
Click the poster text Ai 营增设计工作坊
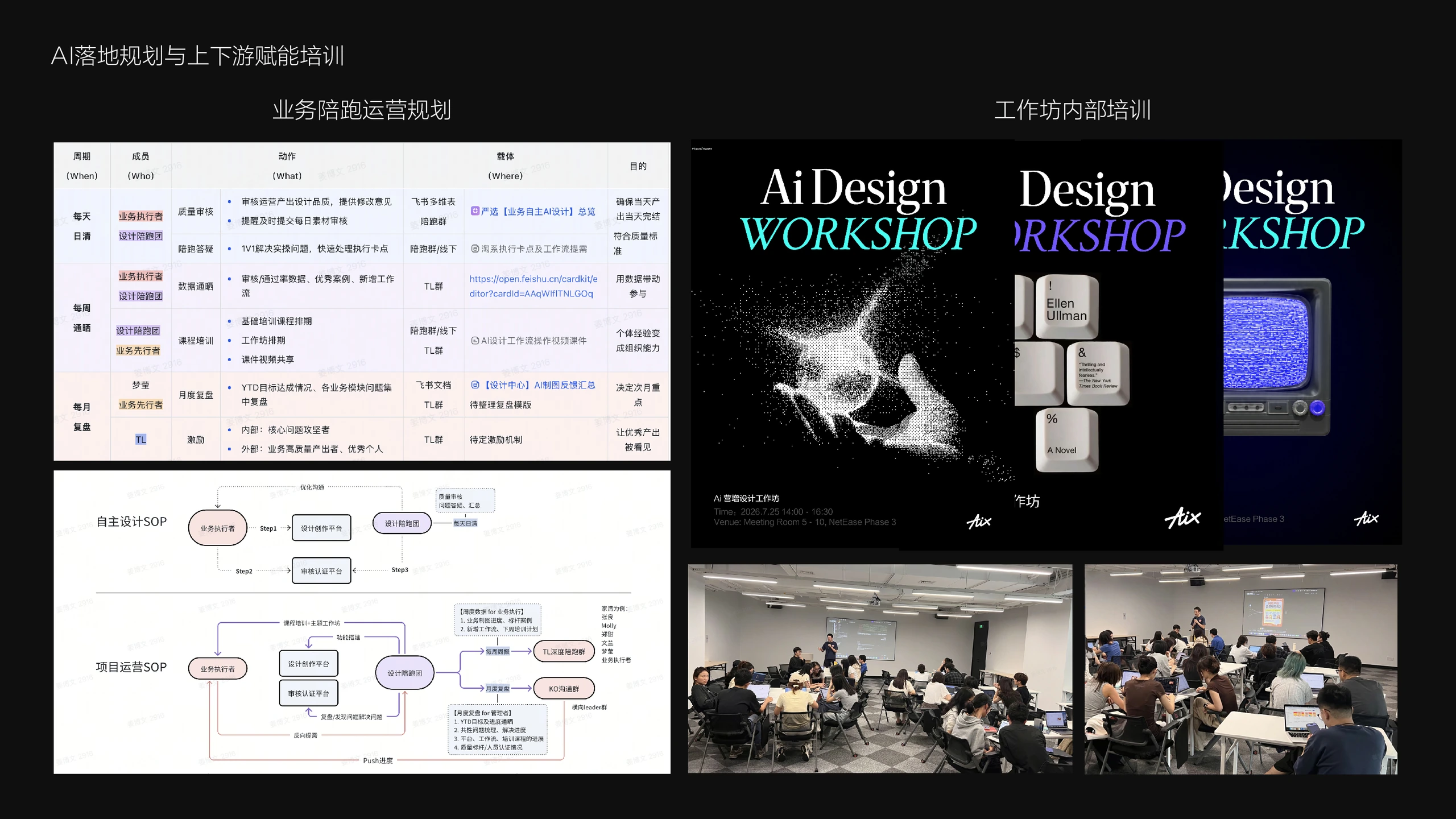coord(746,498)
